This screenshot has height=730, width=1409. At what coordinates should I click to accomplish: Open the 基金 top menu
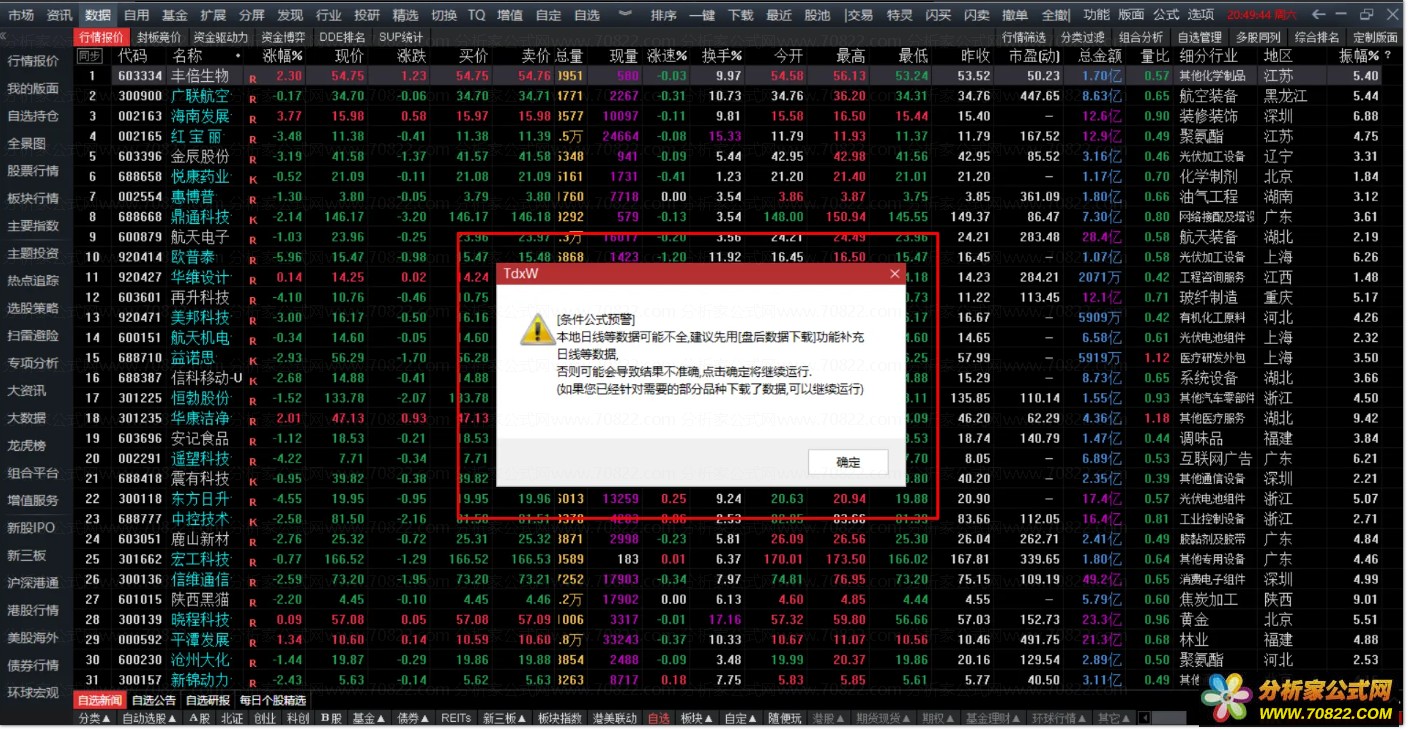click(175, 15)
